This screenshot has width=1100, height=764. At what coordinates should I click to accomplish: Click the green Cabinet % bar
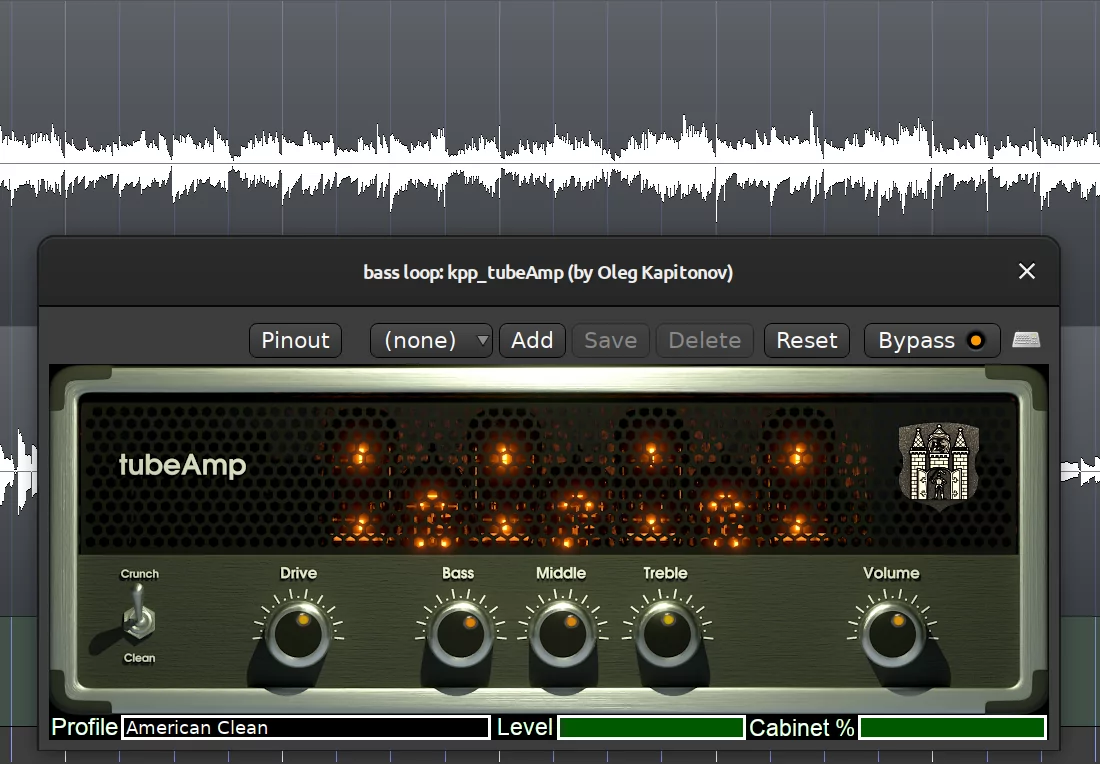tap(953, 728)
